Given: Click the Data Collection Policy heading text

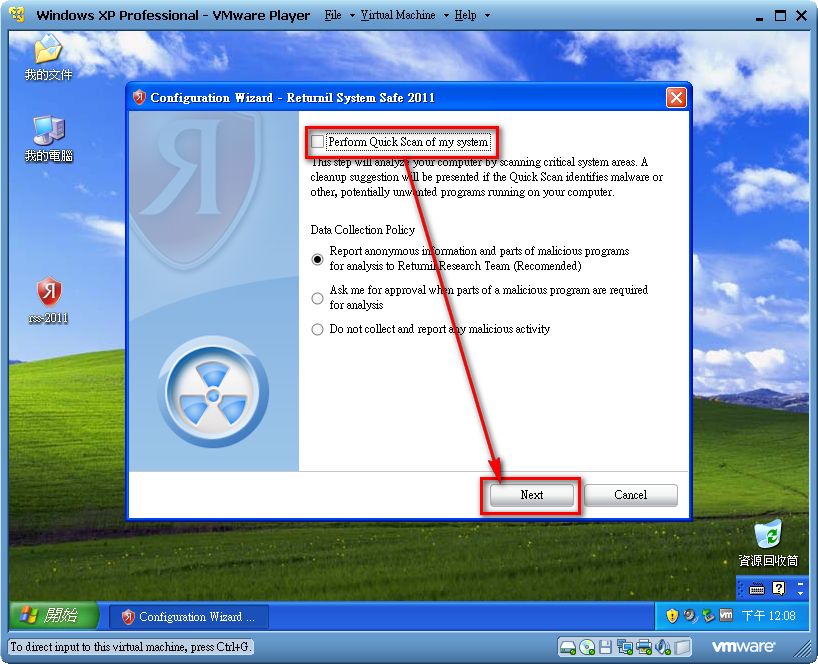Looking at the screenshot, I should tap(363, 230).
